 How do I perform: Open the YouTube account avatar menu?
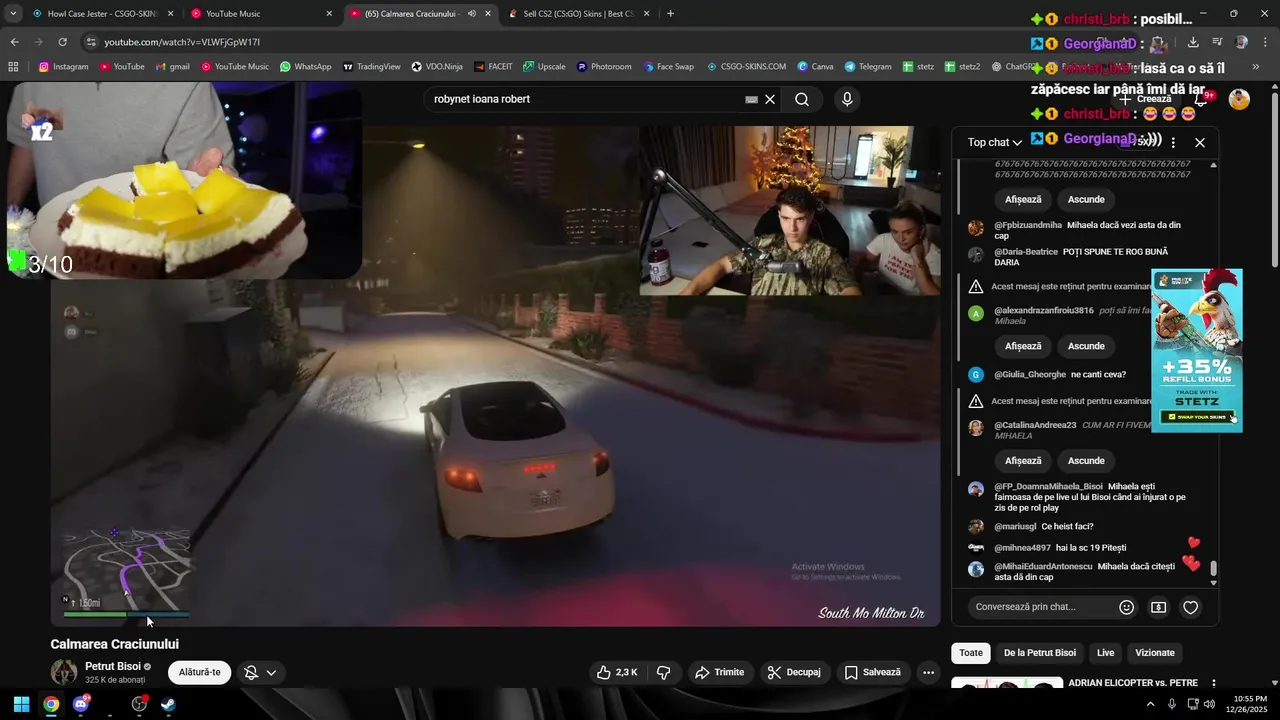click(1239, 99)
